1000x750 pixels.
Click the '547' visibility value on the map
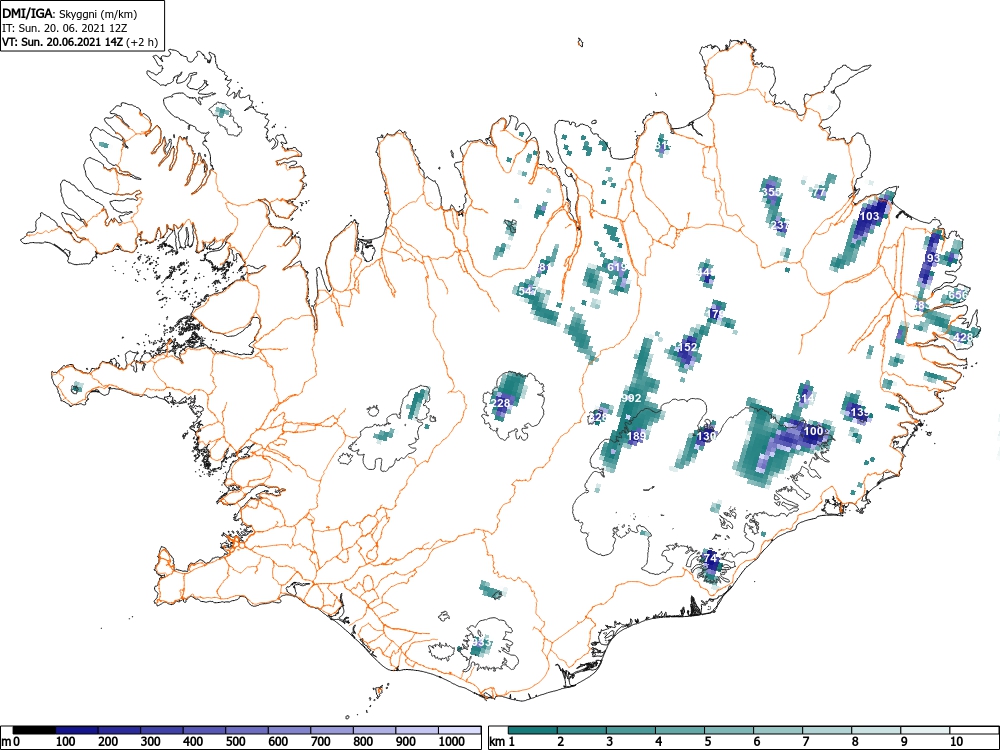pyautogui.click(x=528, y=291)
